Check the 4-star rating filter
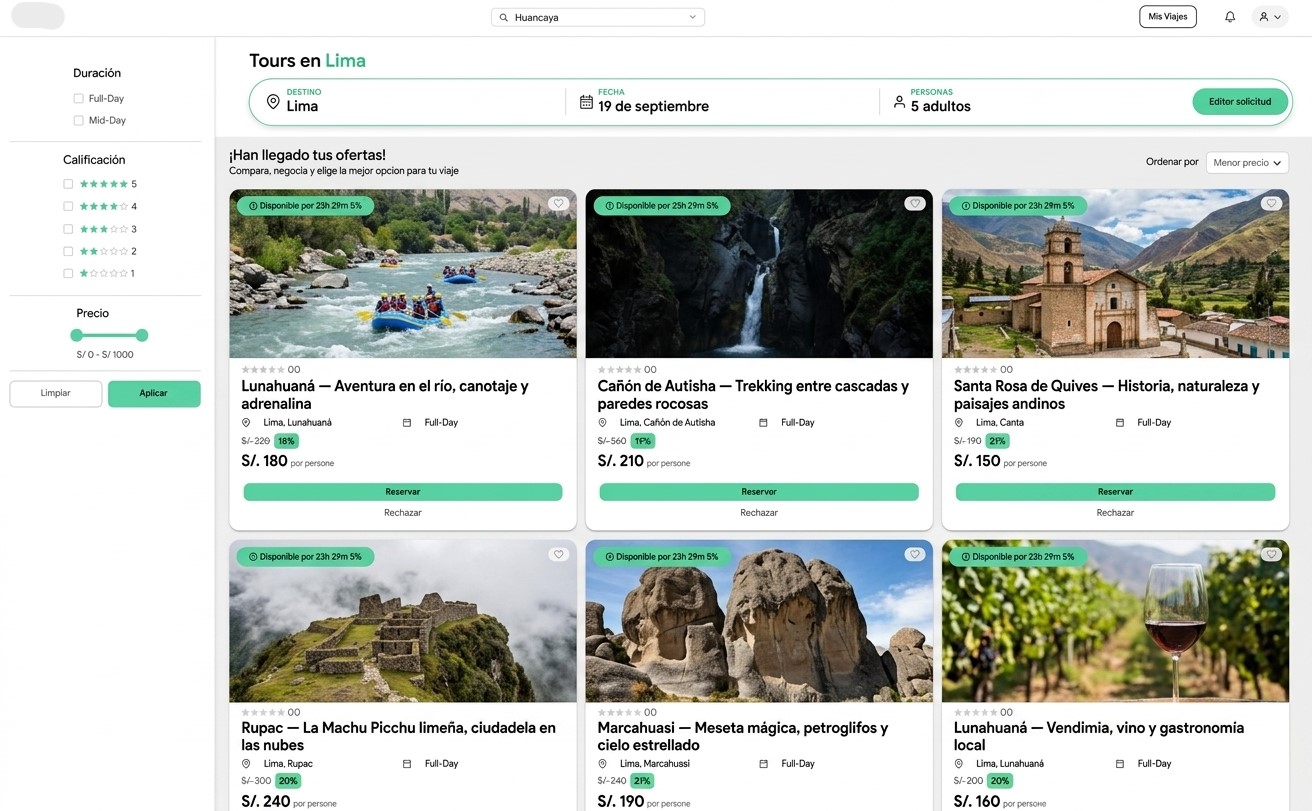The width and height of the screenshot is (1312, 811). [x=68, y=207]
